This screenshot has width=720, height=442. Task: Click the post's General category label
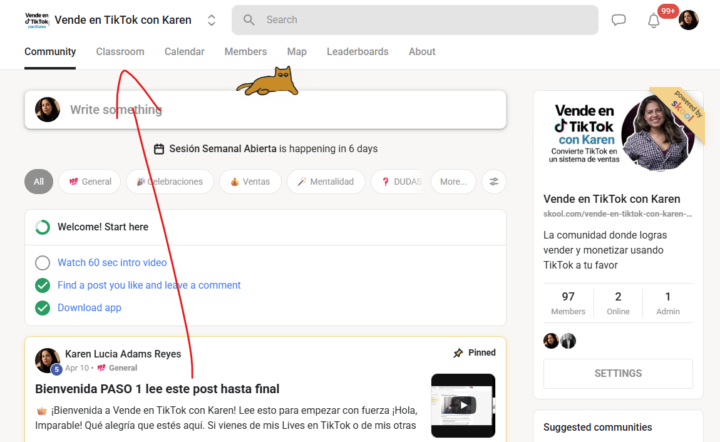(x=123, y=368)
